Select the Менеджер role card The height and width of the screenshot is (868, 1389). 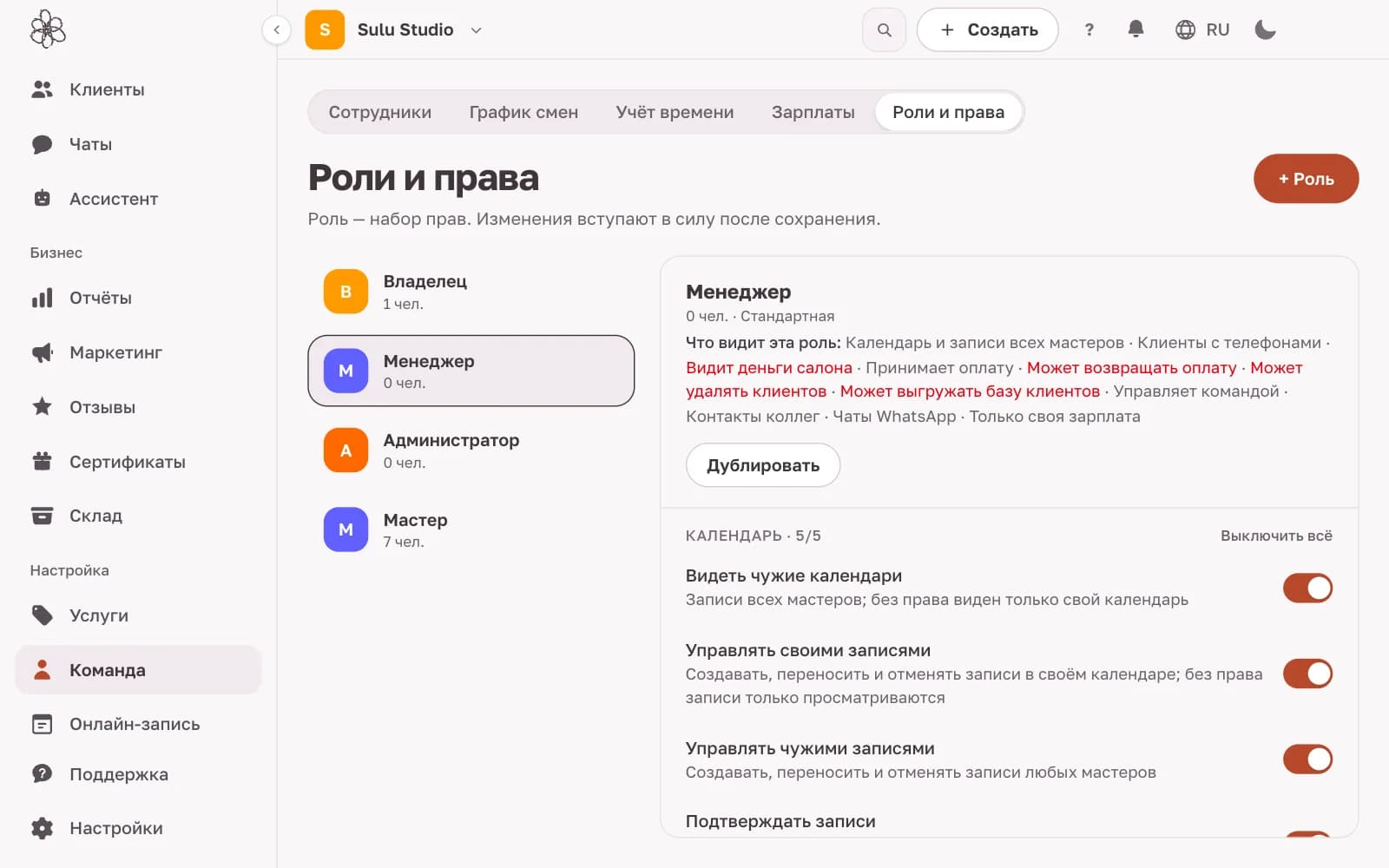click(471, 371)
